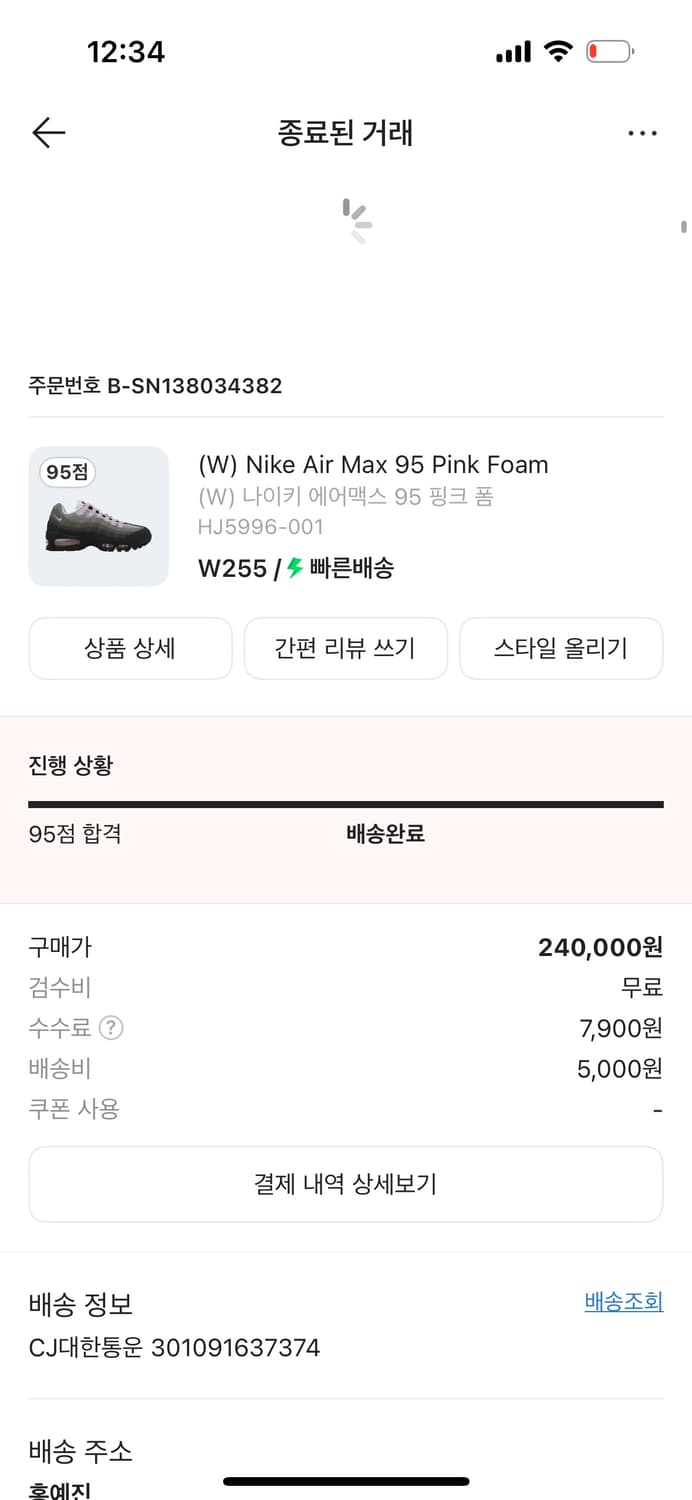Open 결제 내역 상세보기 payment details
The image size is (692, 1500).
coord(345,1184)
